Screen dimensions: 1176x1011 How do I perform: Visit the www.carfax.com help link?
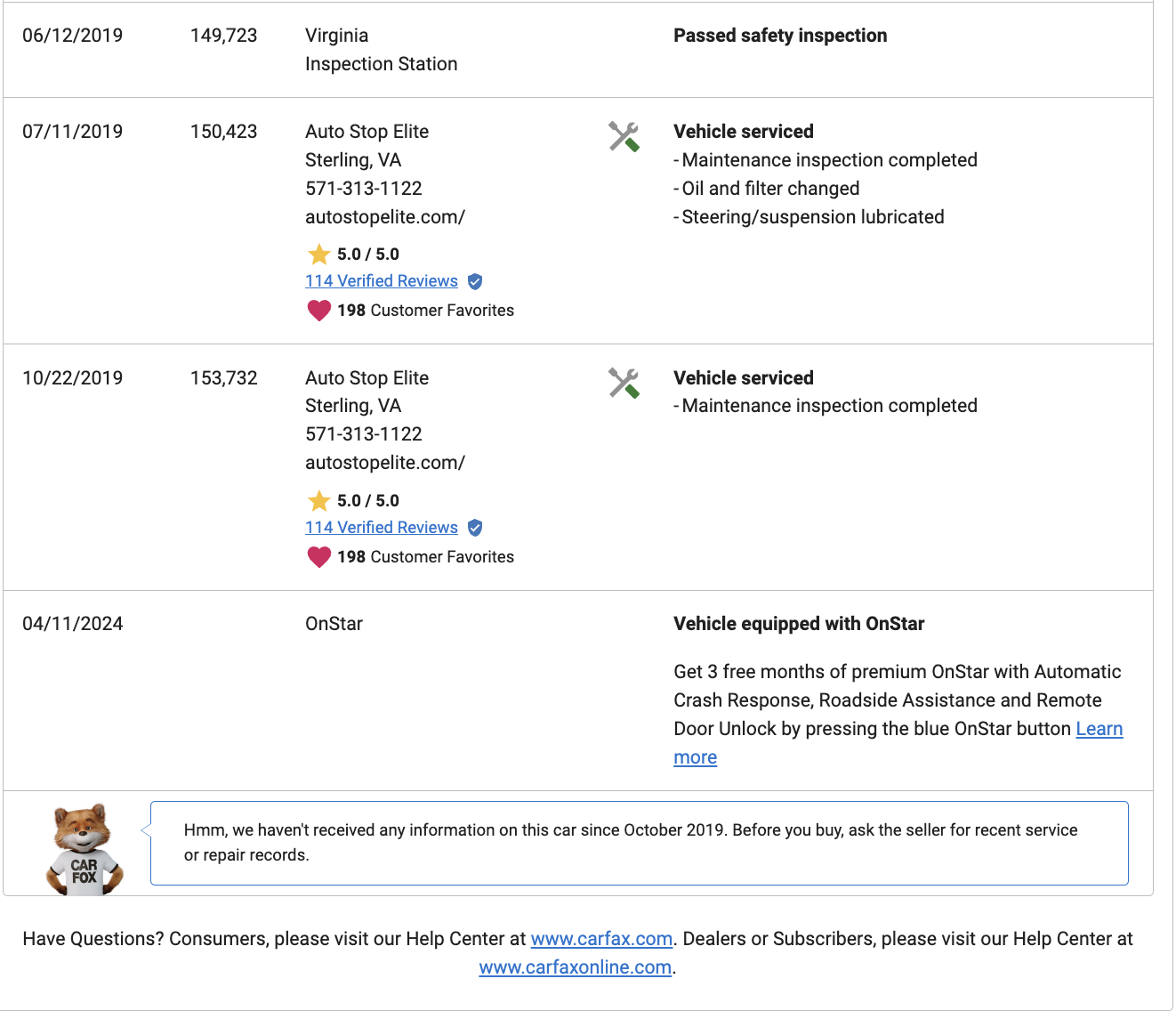601,939
